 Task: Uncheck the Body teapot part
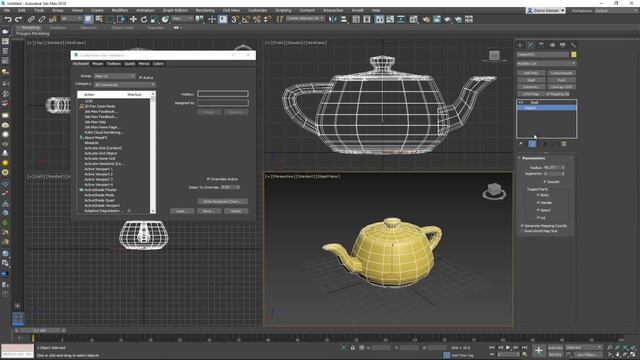tap(538, 195)
